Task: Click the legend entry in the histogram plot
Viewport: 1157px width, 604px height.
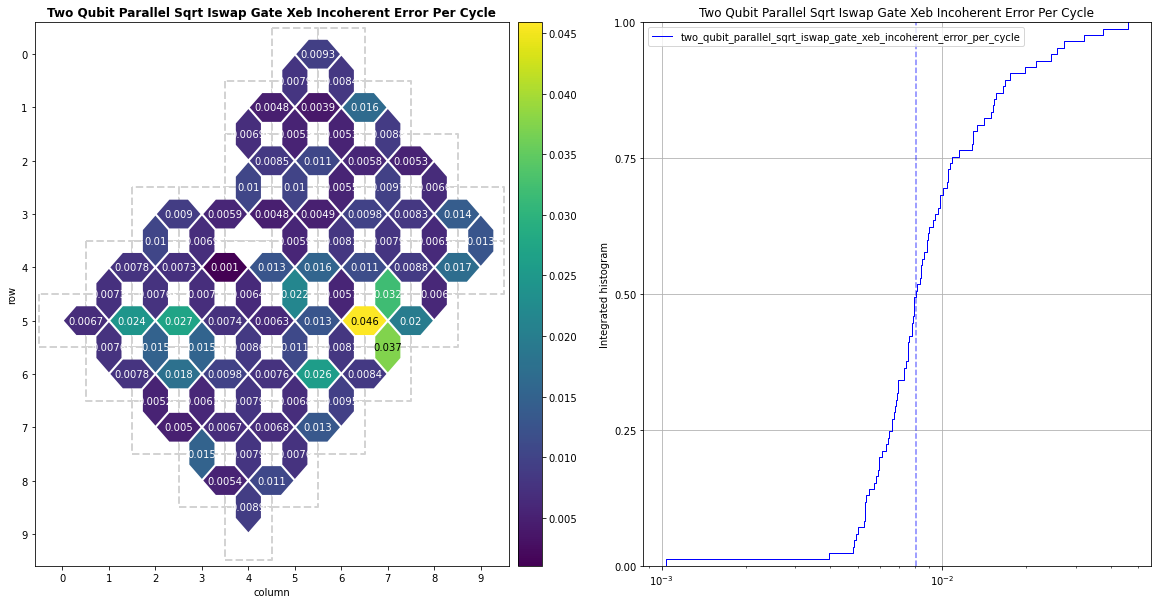Action: click(835, 37)
